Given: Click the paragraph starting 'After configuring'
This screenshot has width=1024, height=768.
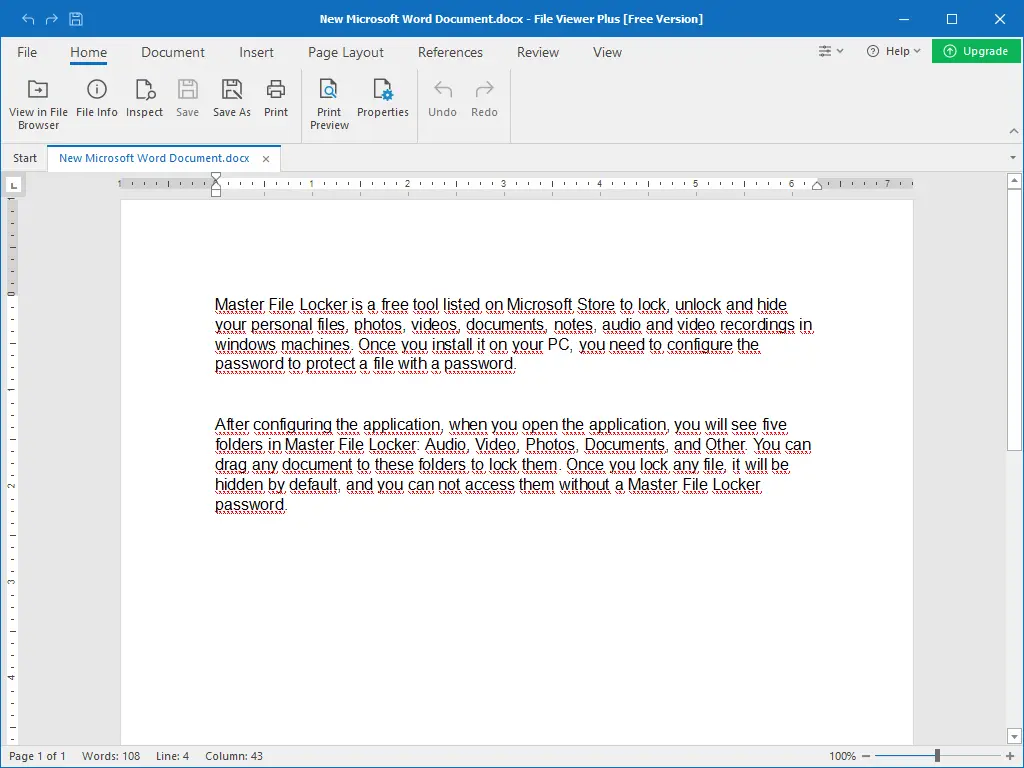Looking at the screenshot, I should tap(513, 464).
